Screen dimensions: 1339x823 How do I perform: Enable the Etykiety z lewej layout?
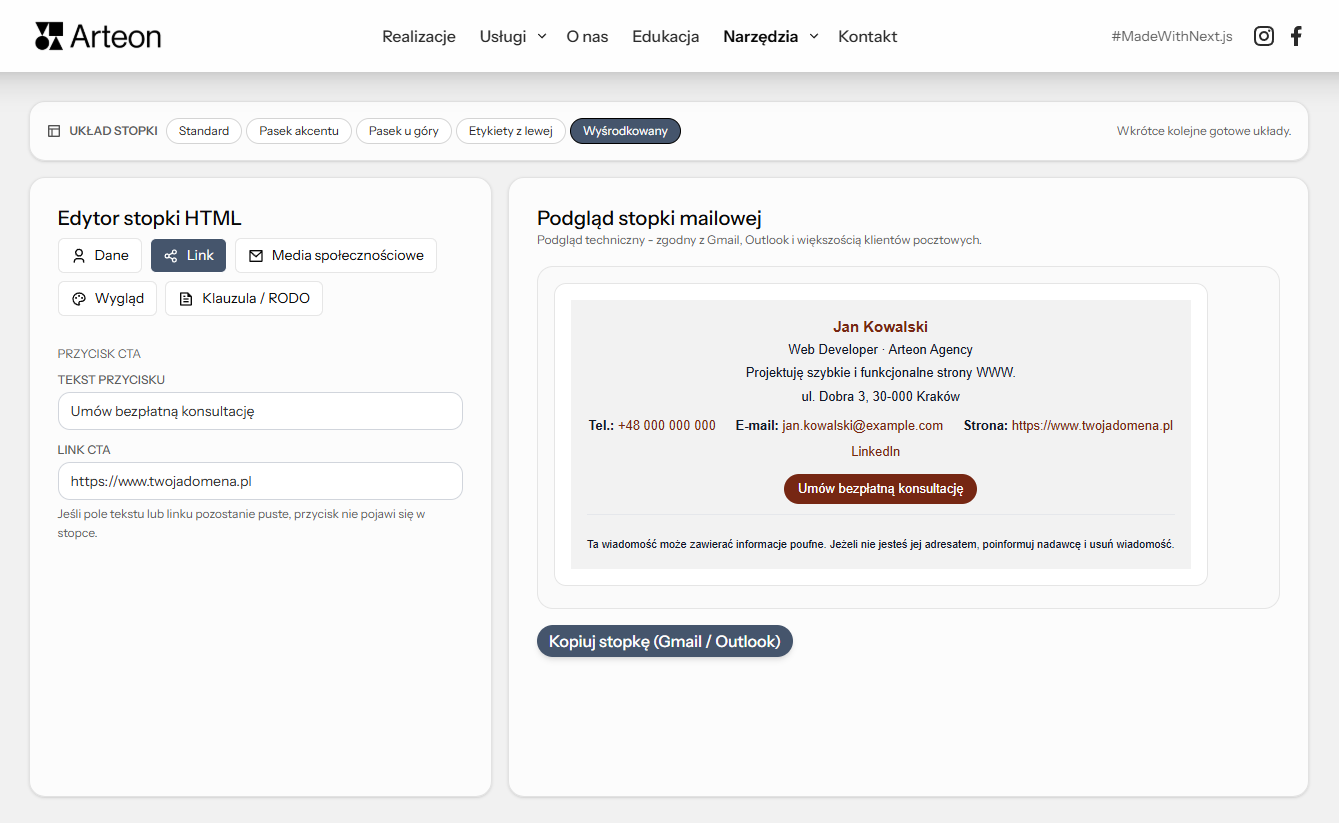pyautogui.click(x=510, y=130)
